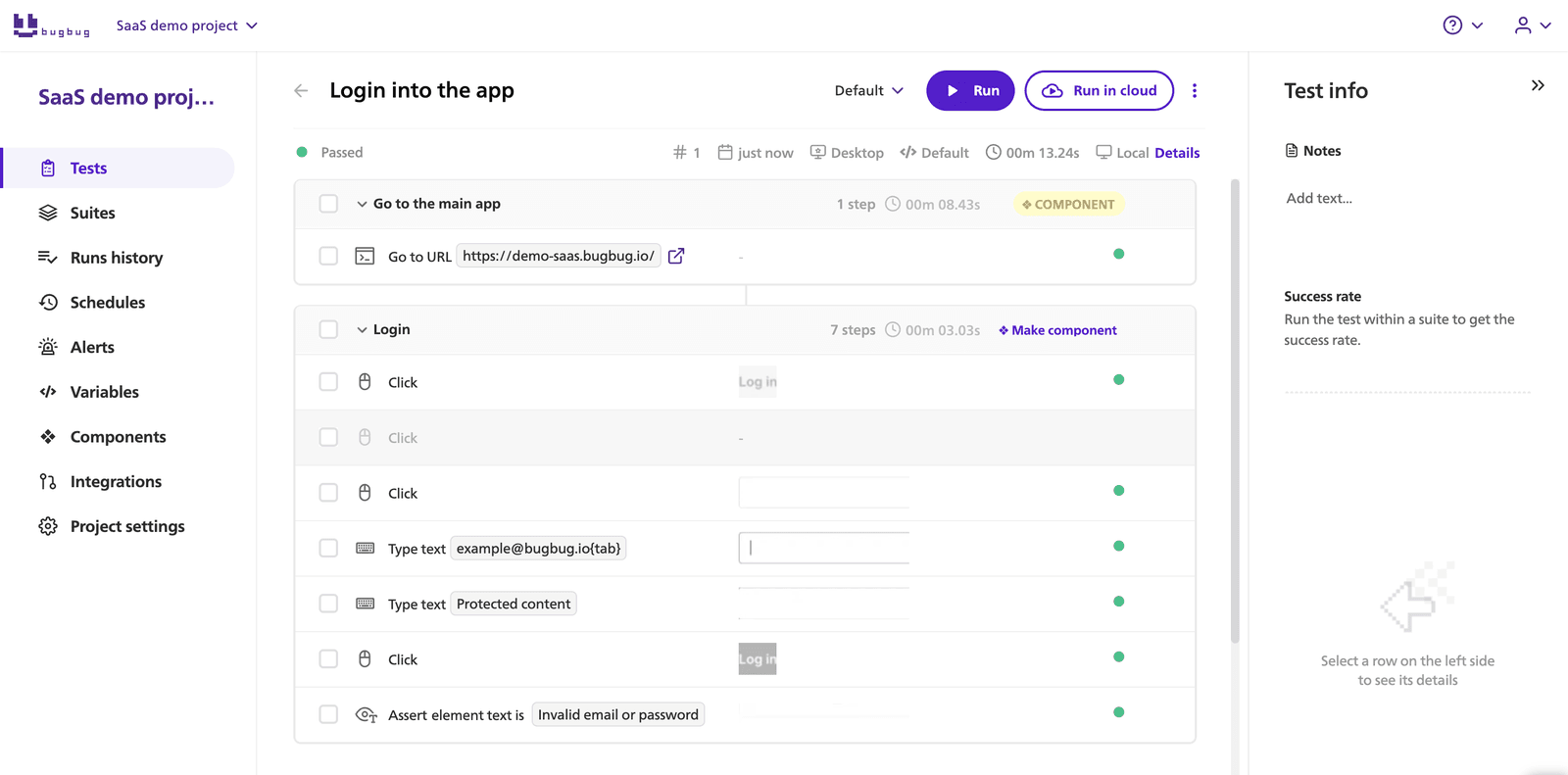The height and width of the screenshot is (775, 1568).
Task: Open the run Details link
Action: tap(1177, 153)
